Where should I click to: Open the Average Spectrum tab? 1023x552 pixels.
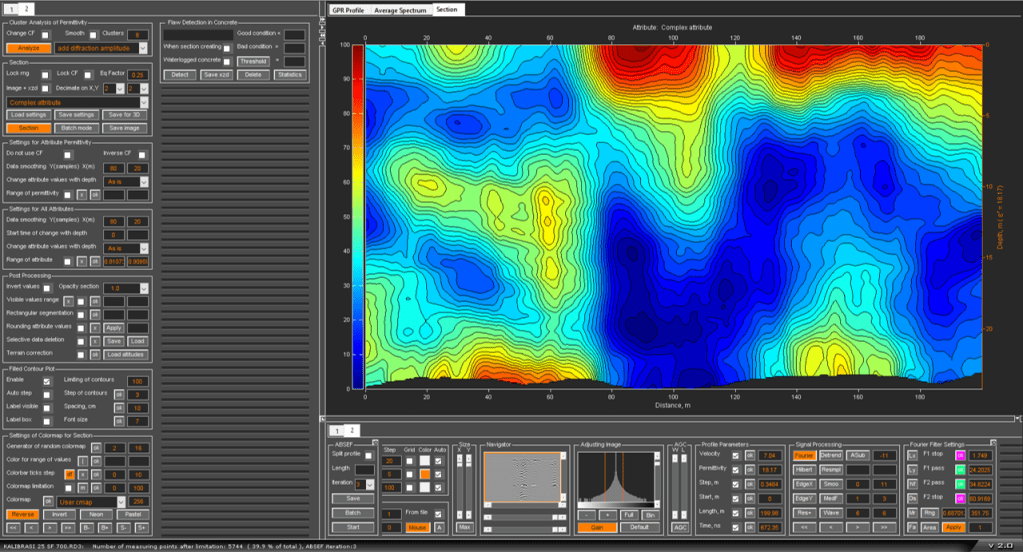(x=400, y=8)
